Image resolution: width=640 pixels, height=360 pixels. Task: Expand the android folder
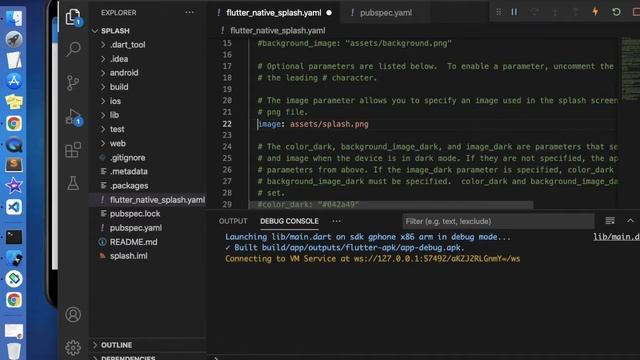[124, 73]
